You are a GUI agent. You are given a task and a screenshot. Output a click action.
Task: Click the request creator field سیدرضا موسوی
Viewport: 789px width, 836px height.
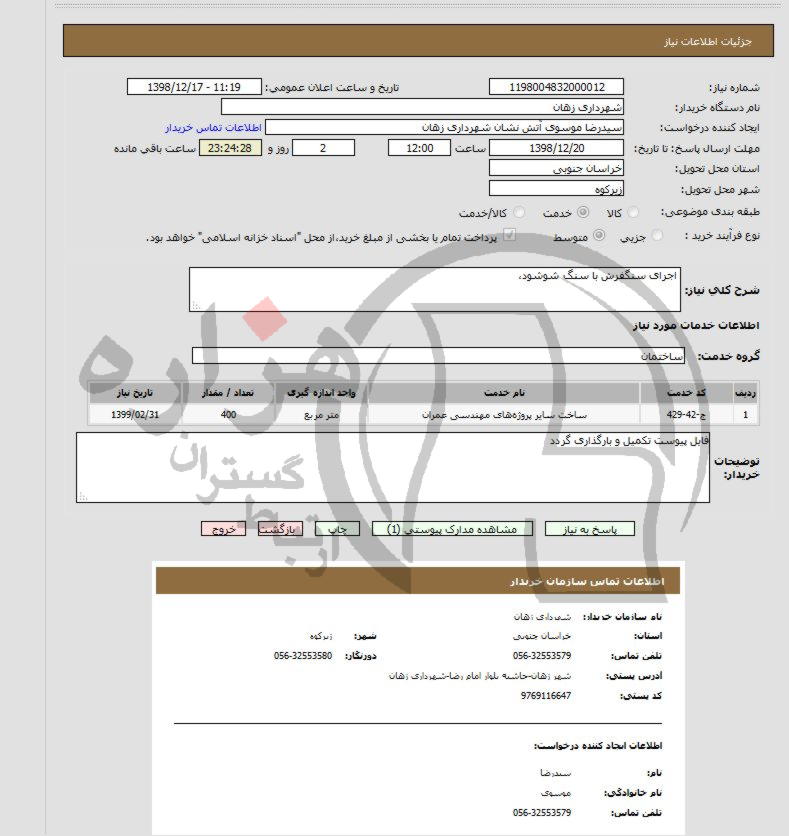click(x=444, y=127)
